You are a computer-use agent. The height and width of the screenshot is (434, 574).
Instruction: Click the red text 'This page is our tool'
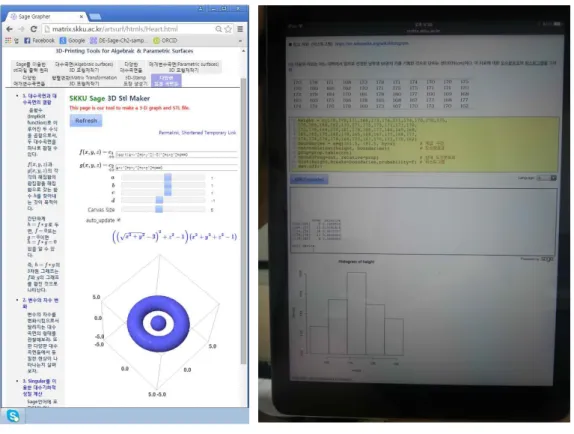(x=130, y=108)
